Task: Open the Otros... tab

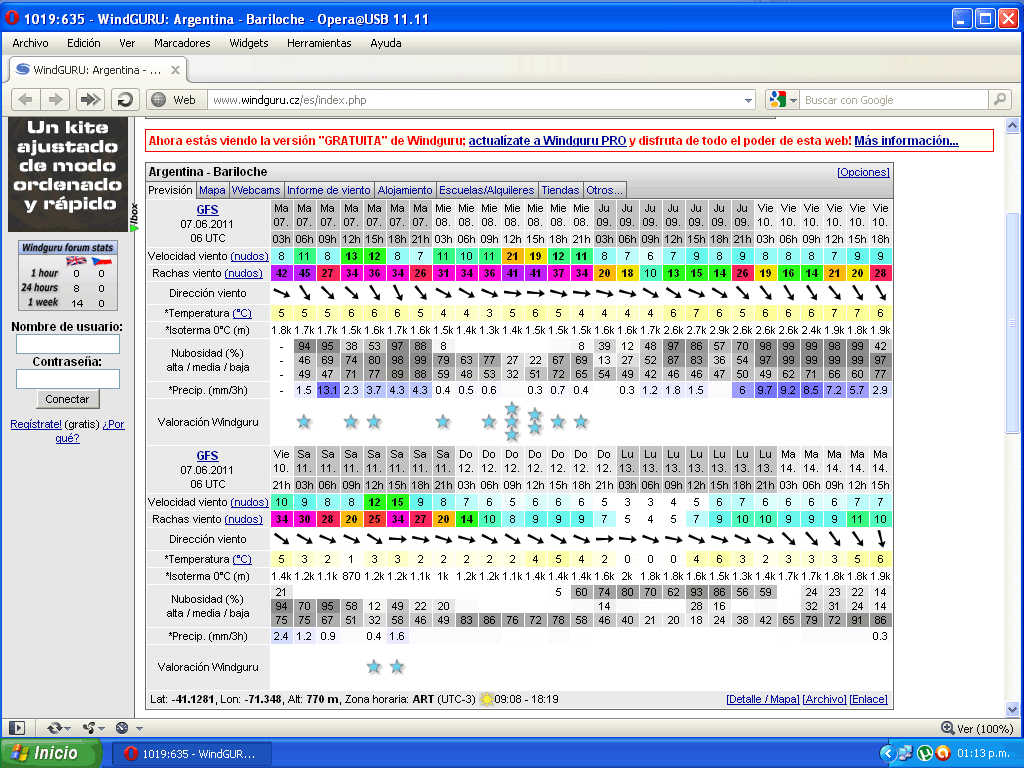Action: tap(604, 190)
